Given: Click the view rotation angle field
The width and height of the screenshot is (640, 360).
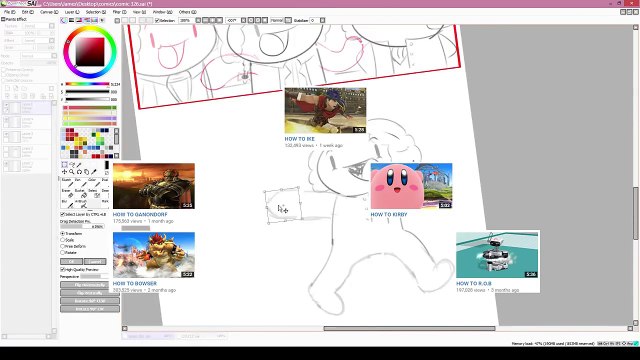Looking at the screenshot, I should (x=233, y=20).
